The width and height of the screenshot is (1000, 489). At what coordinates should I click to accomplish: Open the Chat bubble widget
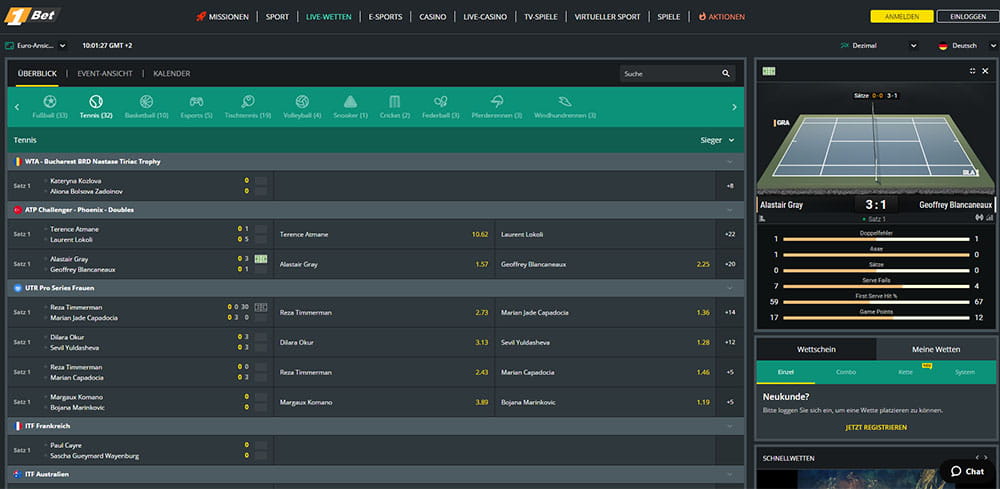click(966, 472)
